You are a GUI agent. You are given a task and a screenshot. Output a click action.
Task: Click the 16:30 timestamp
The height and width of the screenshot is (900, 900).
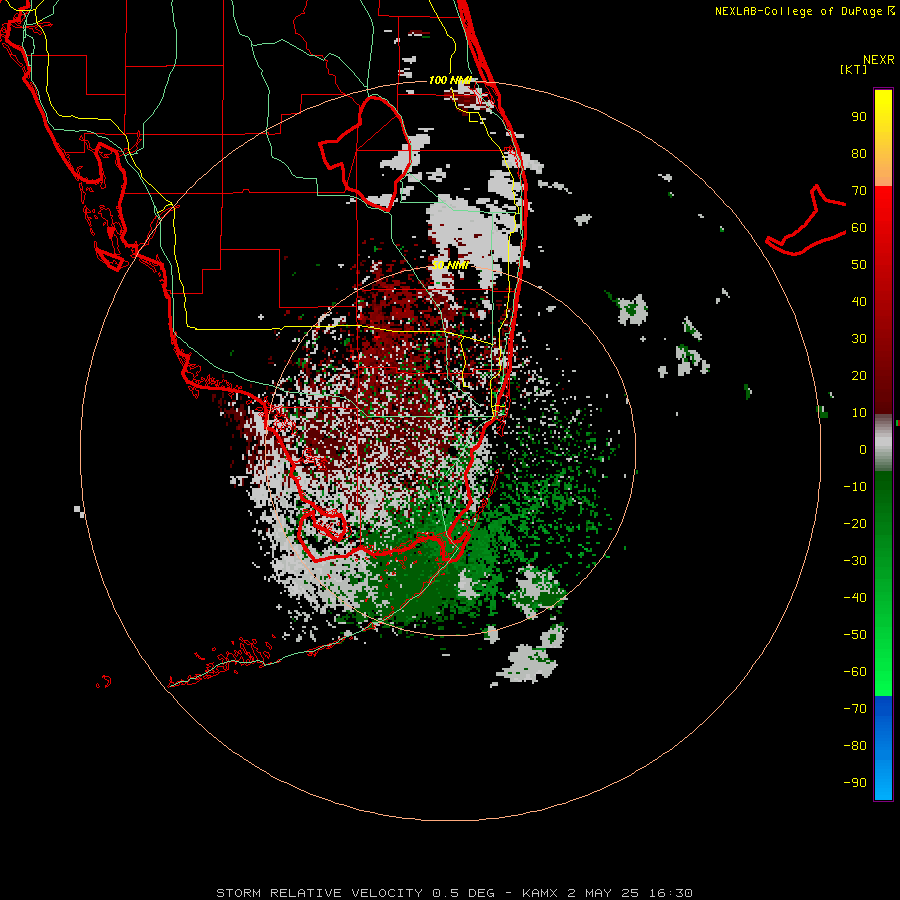670,893
